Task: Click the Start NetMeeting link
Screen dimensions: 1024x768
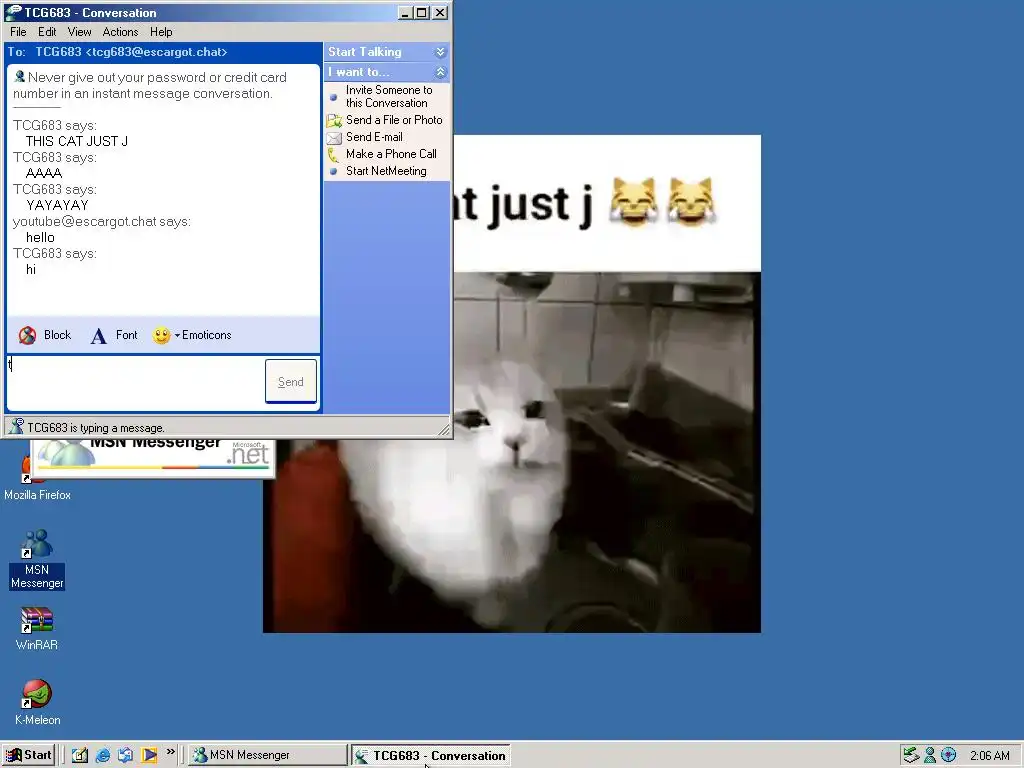Action: click(386, 171)
